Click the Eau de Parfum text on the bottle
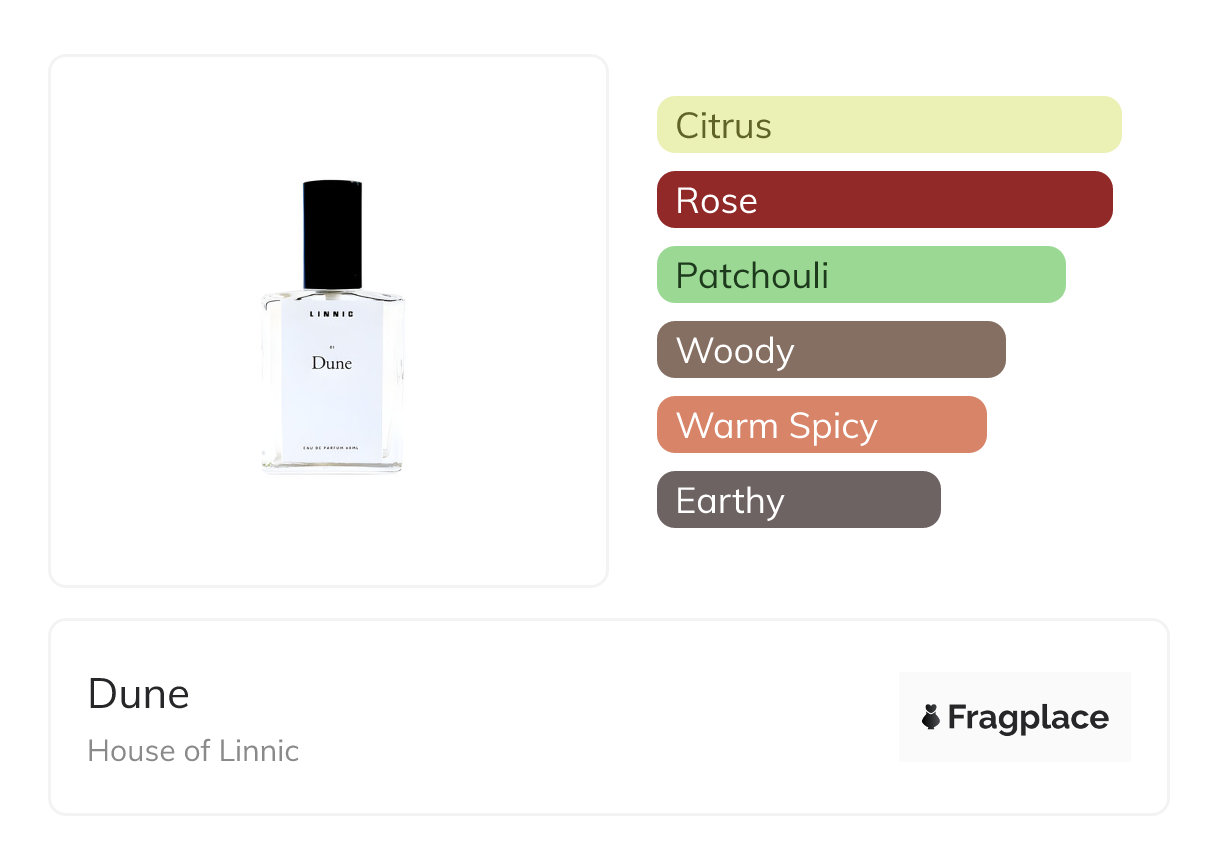Image resolution: width=1218 pixels, height=864 pixels. click(x=332, y=446)
